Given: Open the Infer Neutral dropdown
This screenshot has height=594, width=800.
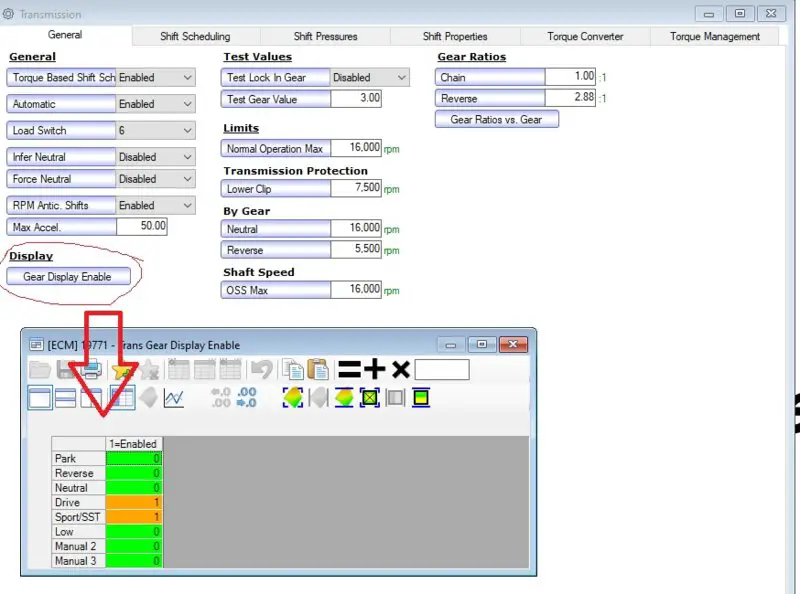Looking at the screenshot, I should [156, 157].
